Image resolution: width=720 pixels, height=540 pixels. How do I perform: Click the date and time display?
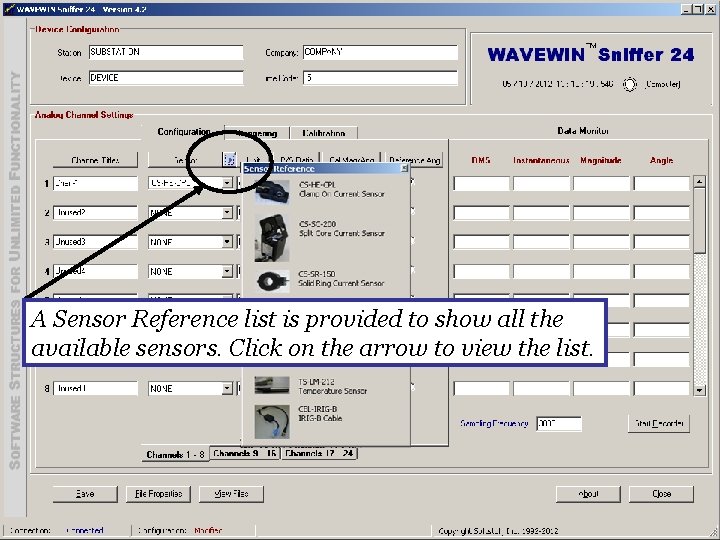(x=557, y=84)
